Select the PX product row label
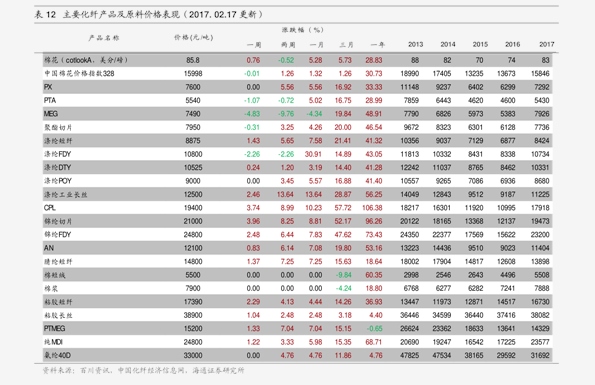This screenshot has height=385, width=595. pos(48,87)
